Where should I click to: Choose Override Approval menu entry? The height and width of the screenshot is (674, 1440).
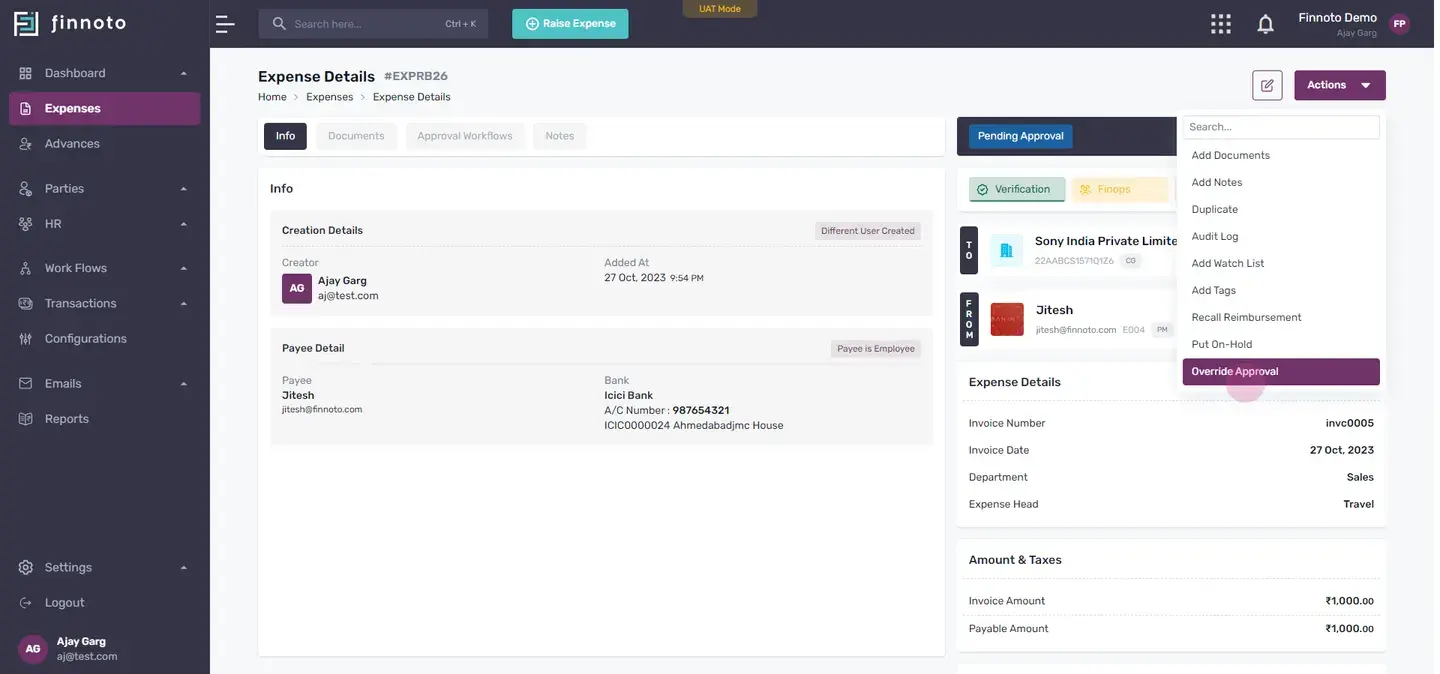pos(1281,372)
